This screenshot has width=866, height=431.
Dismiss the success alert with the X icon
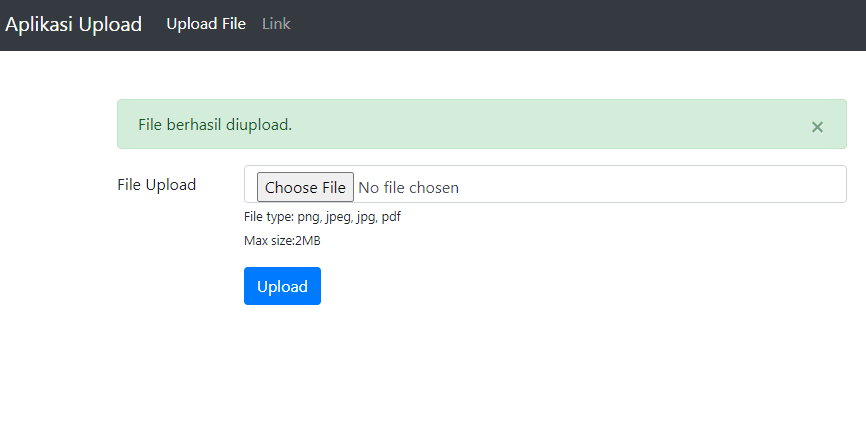(x=817, y=127)
